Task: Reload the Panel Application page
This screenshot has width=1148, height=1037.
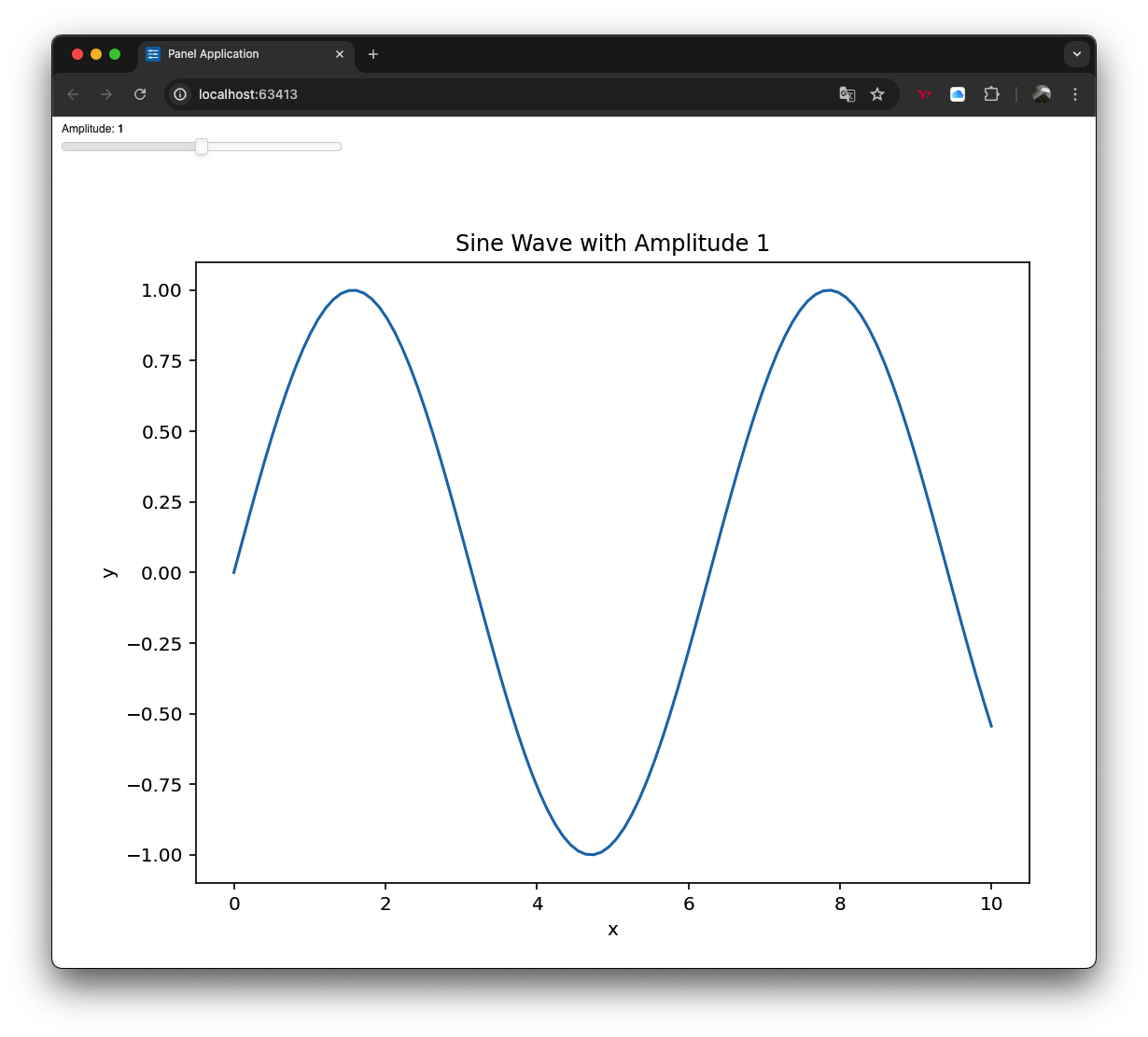Action: (140, 94)
